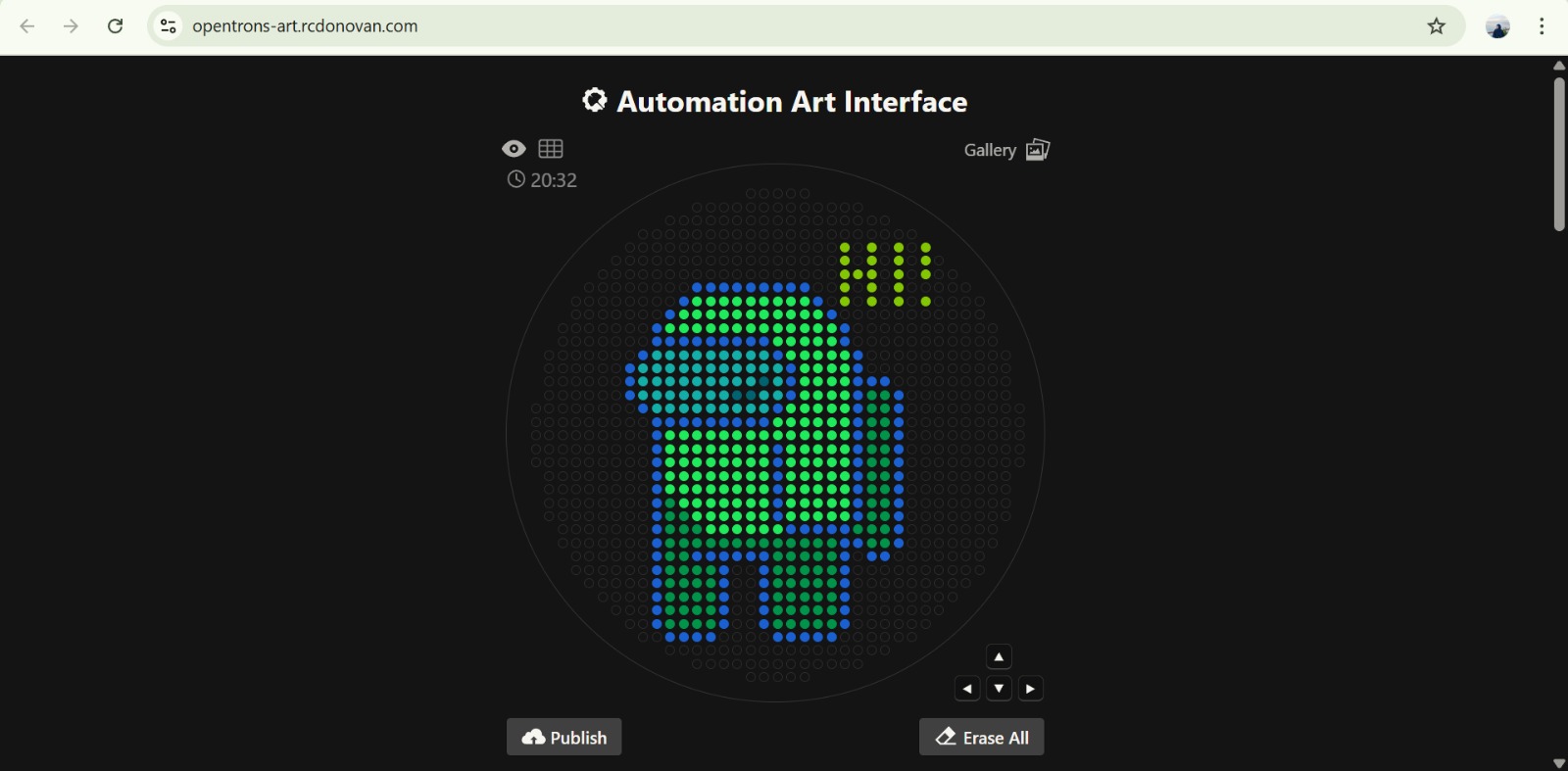Click the Gallery images icon

pos(1038,150)
